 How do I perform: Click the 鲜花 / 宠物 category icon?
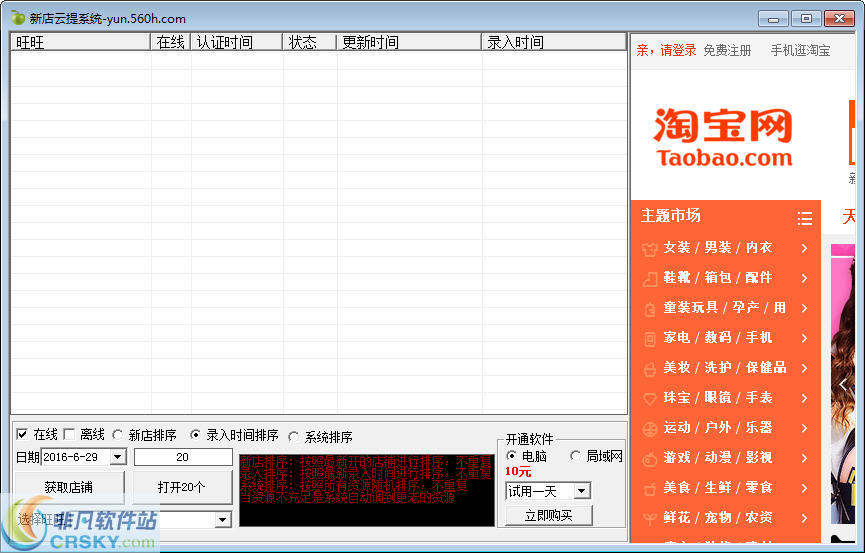click(x=650, y=518)
